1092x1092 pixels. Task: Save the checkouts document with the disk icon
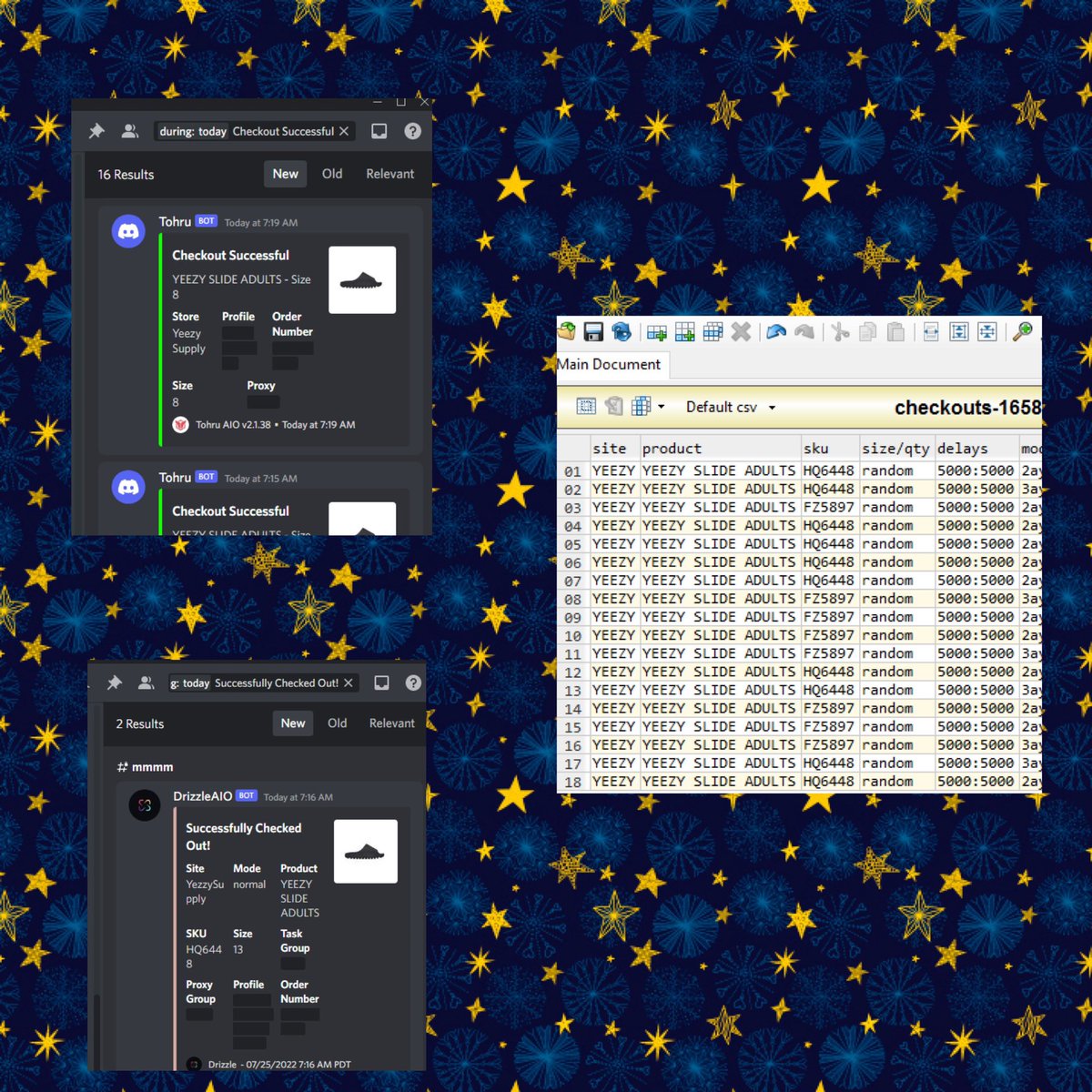(593, 332)
